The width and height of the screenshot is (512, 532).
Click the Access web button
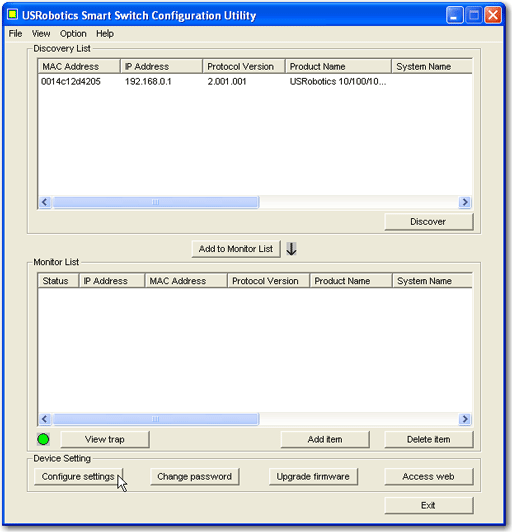point(429,477)
